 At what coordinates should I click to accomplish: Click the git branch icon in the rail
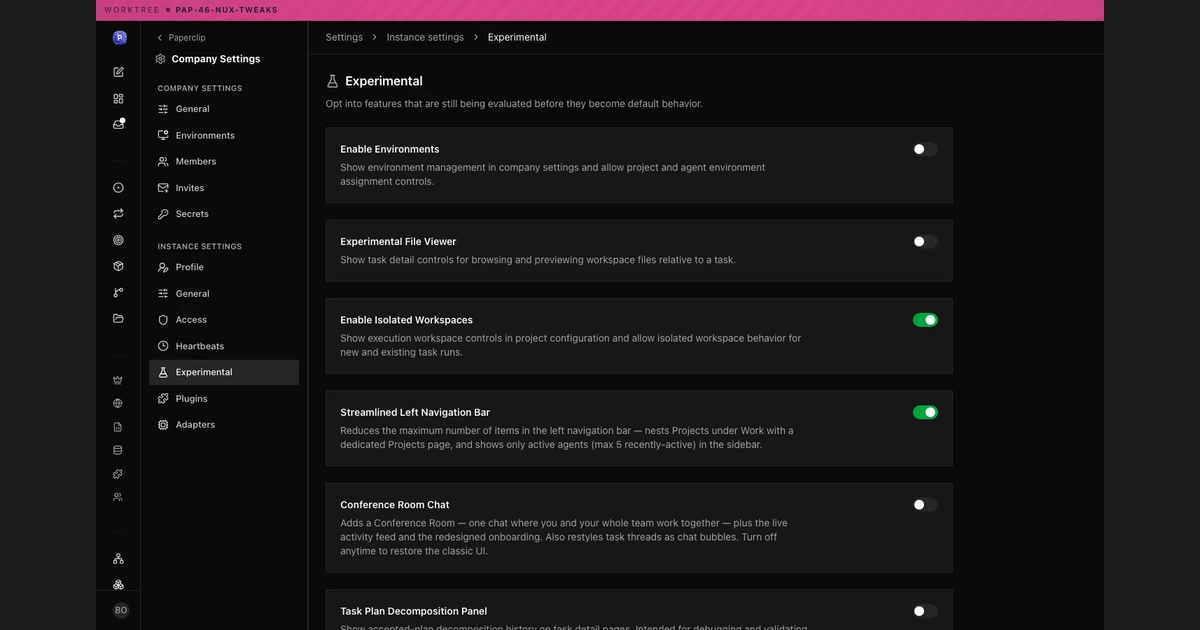pyautogui.click(x=118, y=292)
